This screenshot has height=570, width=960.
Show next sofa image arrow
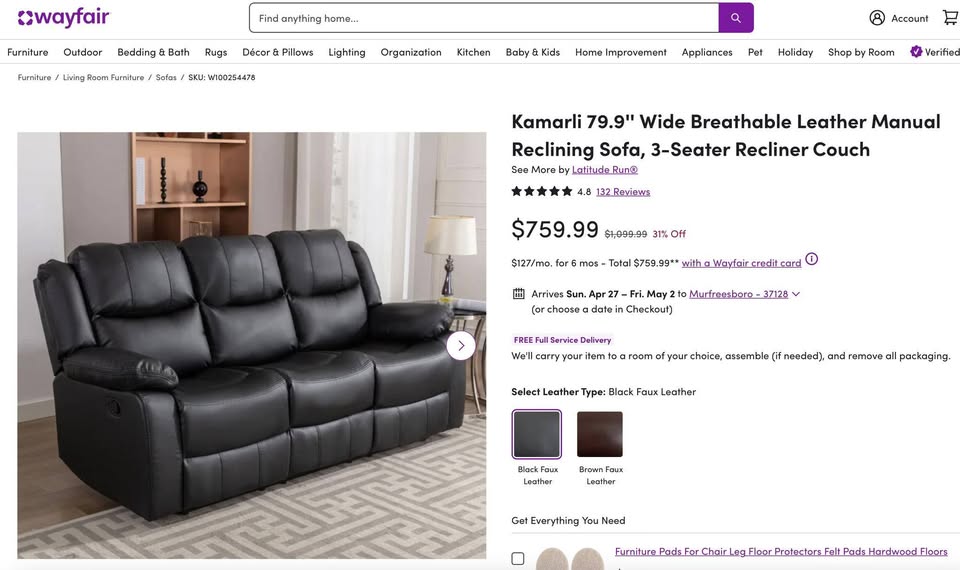(461, 346)
